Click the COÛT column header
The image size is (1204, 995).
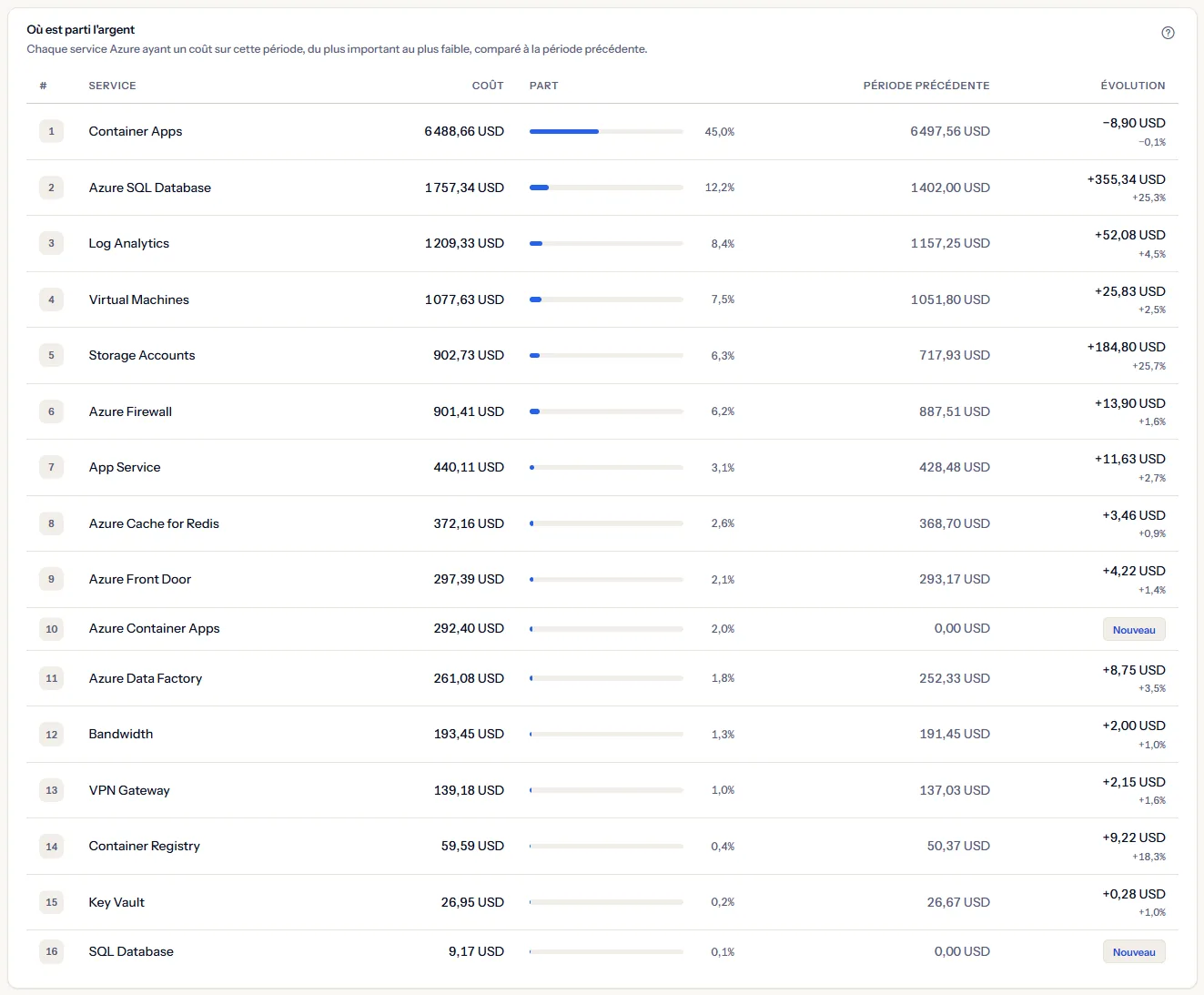[488, 86]
